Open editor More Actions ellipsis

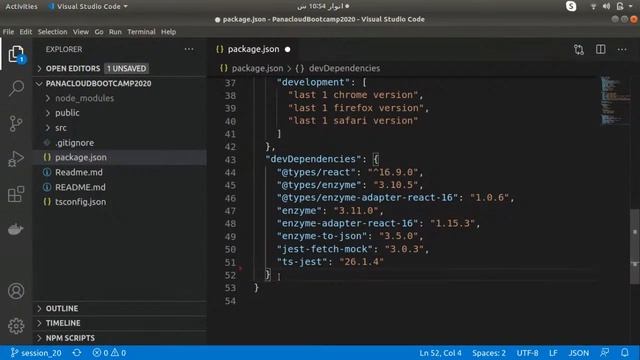(622, 49)
